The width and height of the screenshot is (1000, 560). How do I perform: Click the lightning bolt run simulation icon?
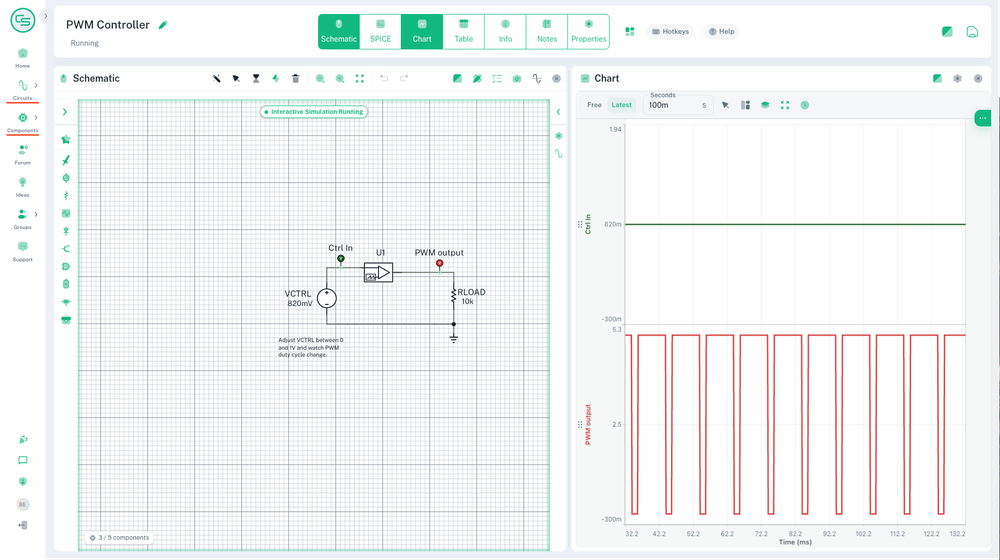pyautogui.click(x=276, y=78)
